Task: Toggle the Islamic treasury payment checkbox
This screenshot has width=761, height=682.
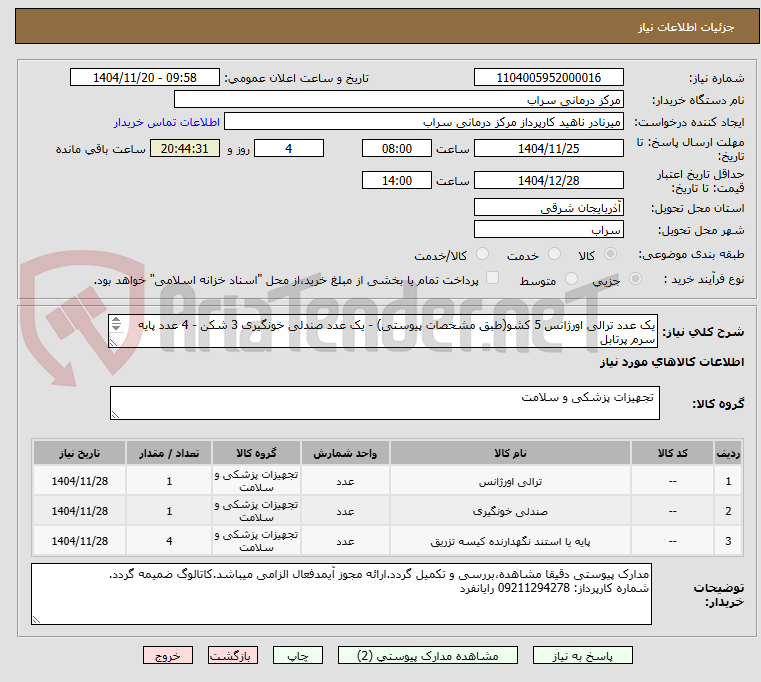Action: [x=493, y=278]
